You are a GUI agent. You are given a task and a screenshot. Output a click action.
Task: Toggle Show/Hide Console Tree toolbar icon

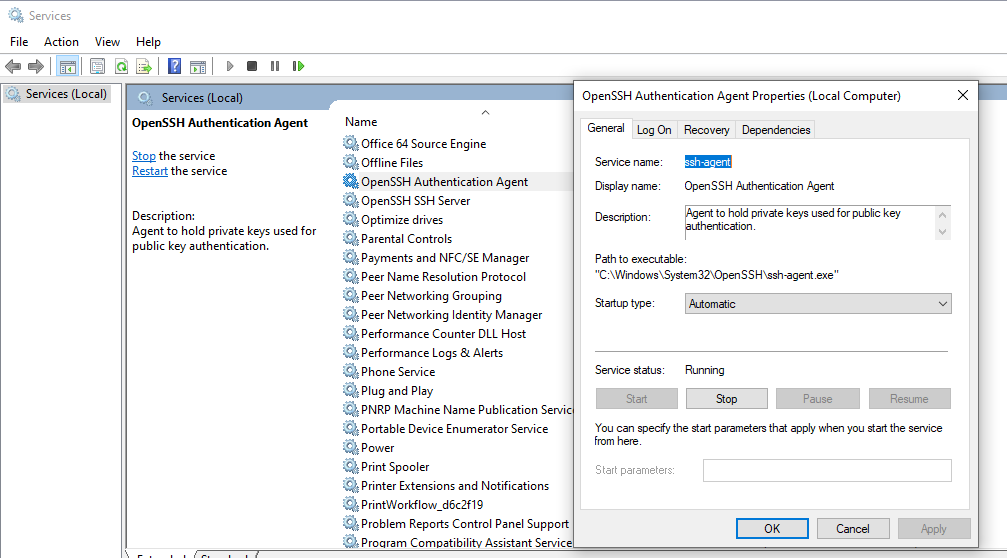[67, 66]
